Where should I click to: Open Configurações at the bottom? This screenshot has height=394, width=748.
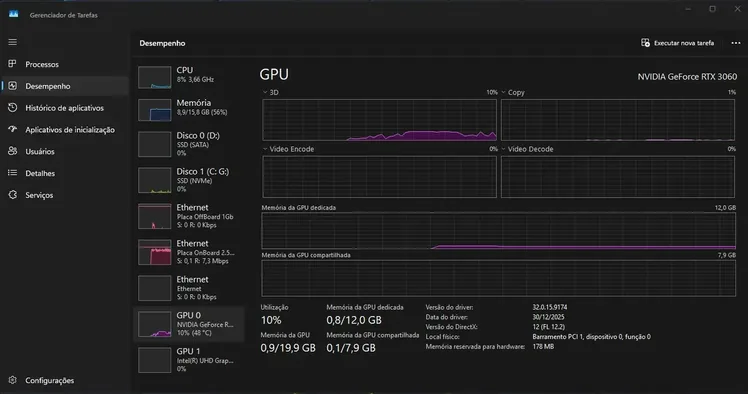[50, 381]
